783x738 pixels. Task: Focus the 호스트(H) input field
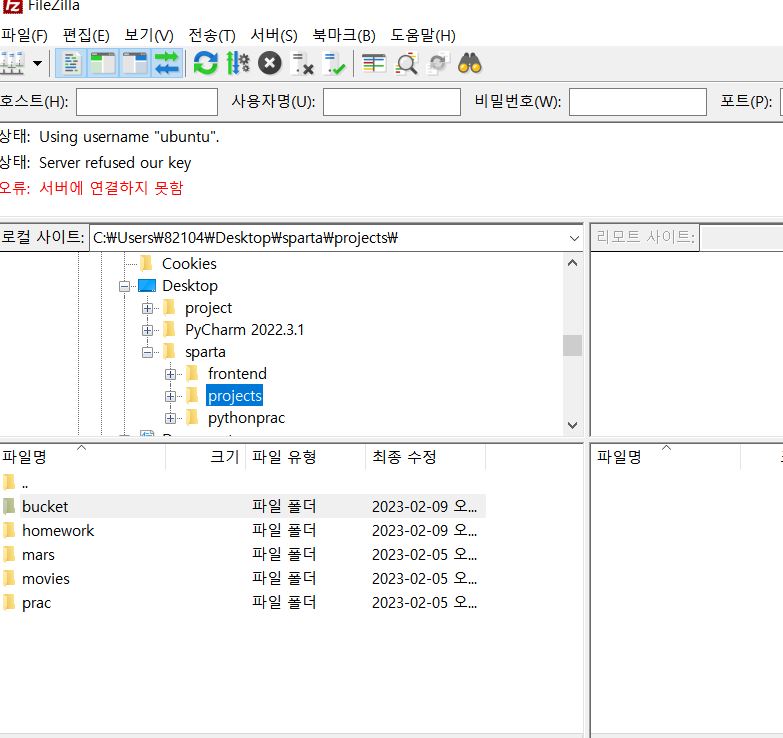pos(147,102)
